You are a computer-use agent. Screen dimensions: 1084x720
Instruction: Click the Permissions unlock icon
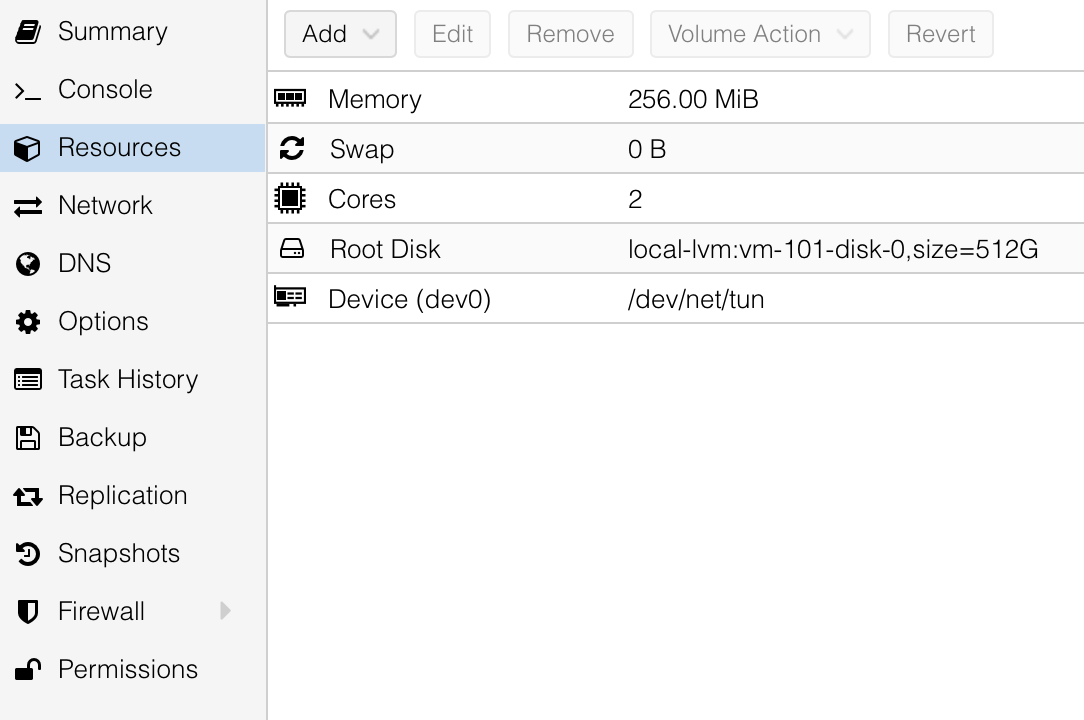click(28, 670)
